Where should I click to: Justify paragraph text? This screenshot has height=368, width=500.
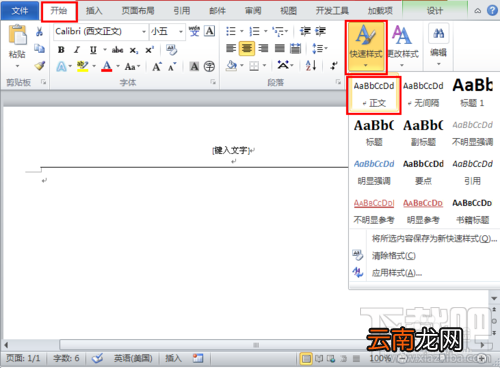[x=280, y=49]
